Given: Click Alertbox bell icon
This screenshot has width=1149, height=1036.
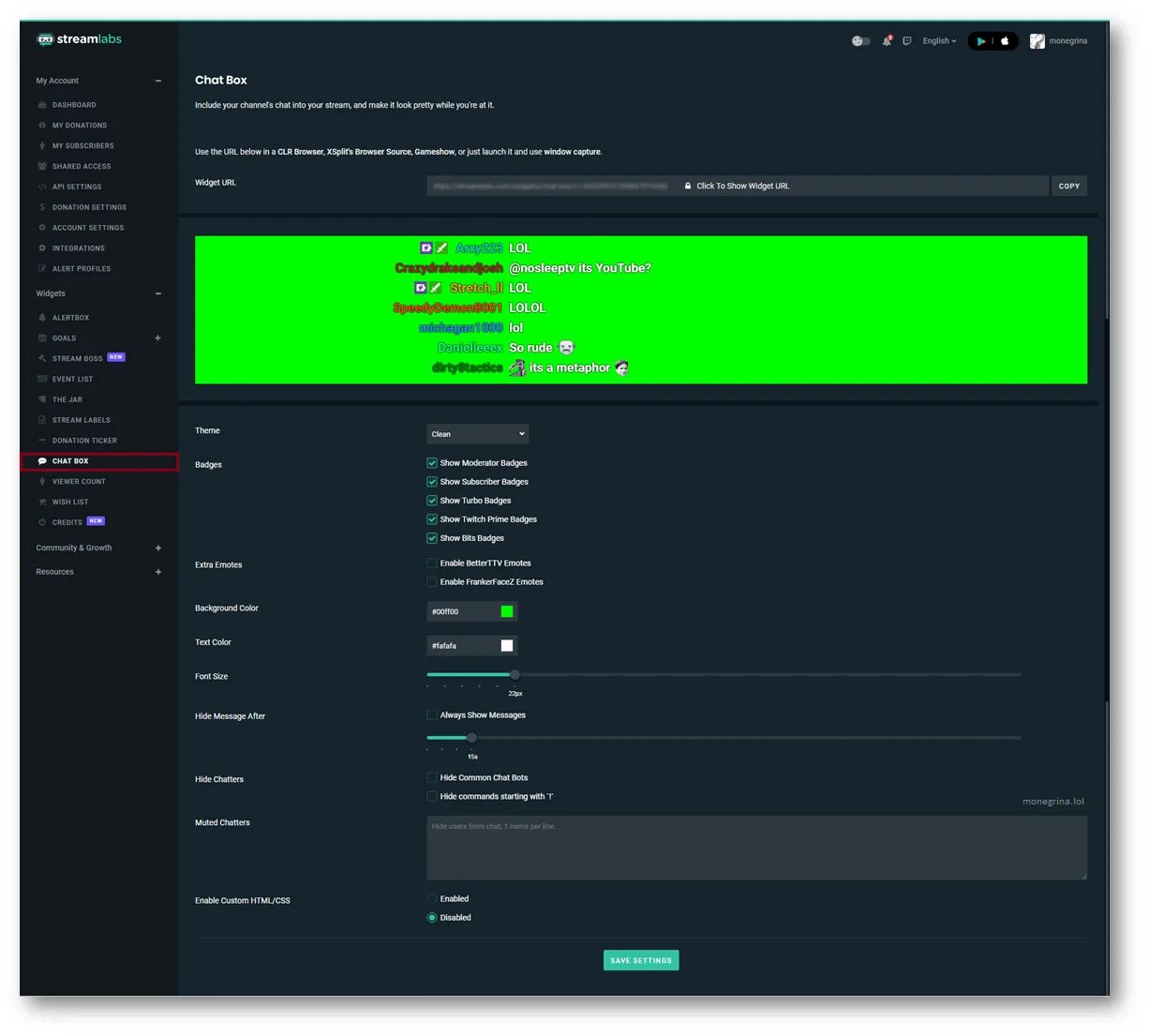Looking at the screenshot, I should click(42, 318).
